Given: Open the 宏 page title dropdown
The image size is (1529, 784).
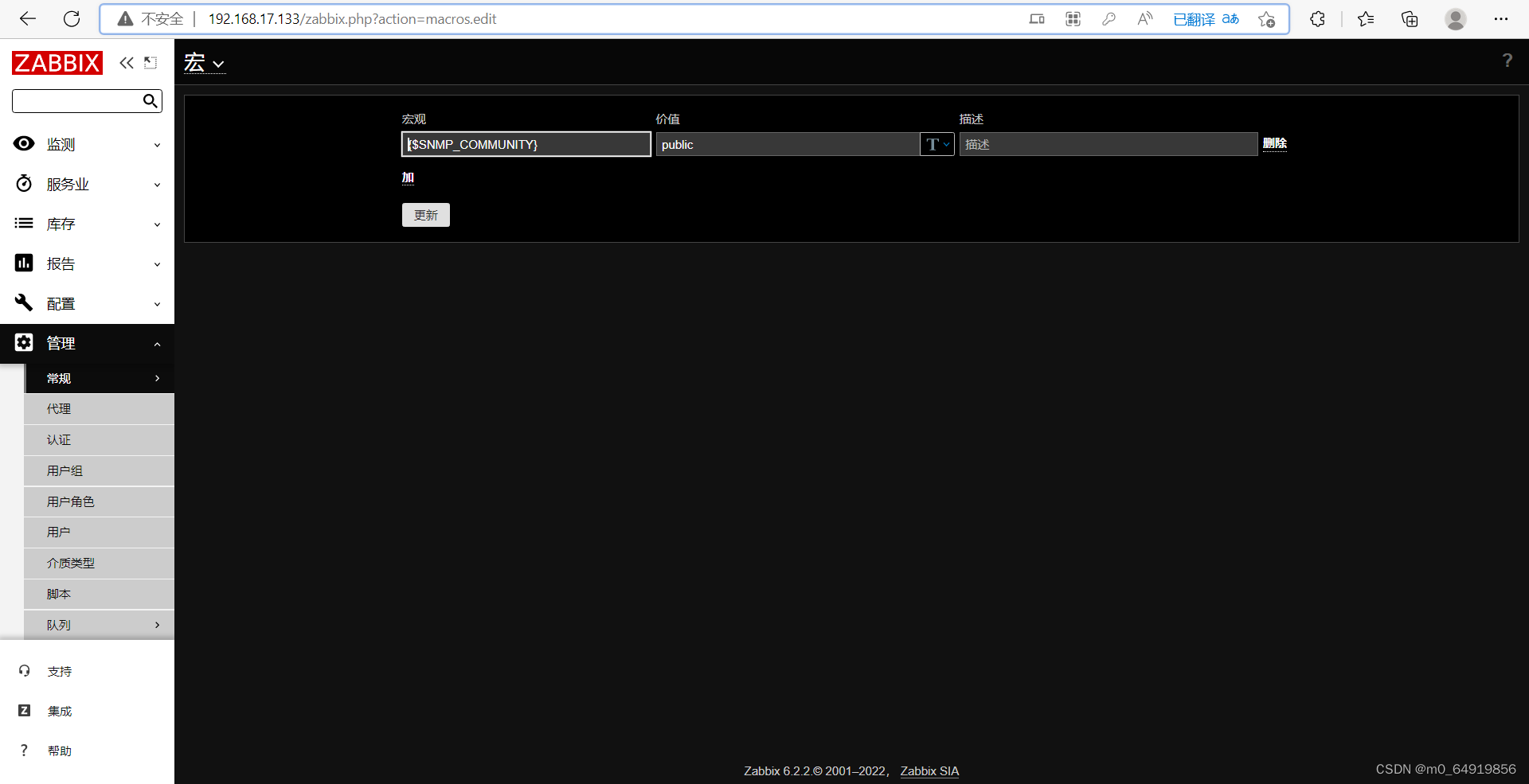Looking at the screenshot, I should [x=205, y=63].
